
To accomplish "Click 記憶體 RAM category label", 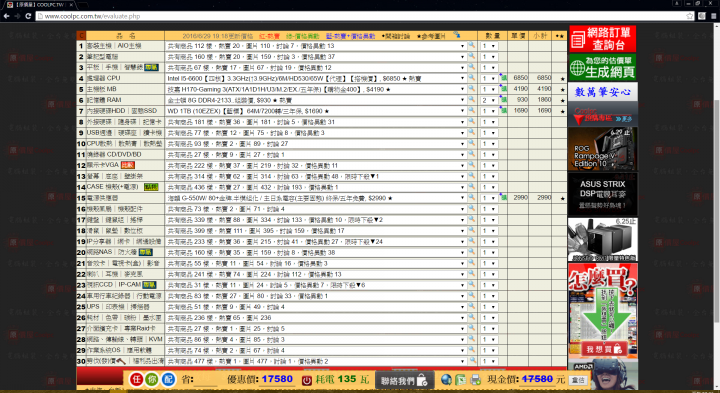I will pyautogui.click(x=104, y=100).
